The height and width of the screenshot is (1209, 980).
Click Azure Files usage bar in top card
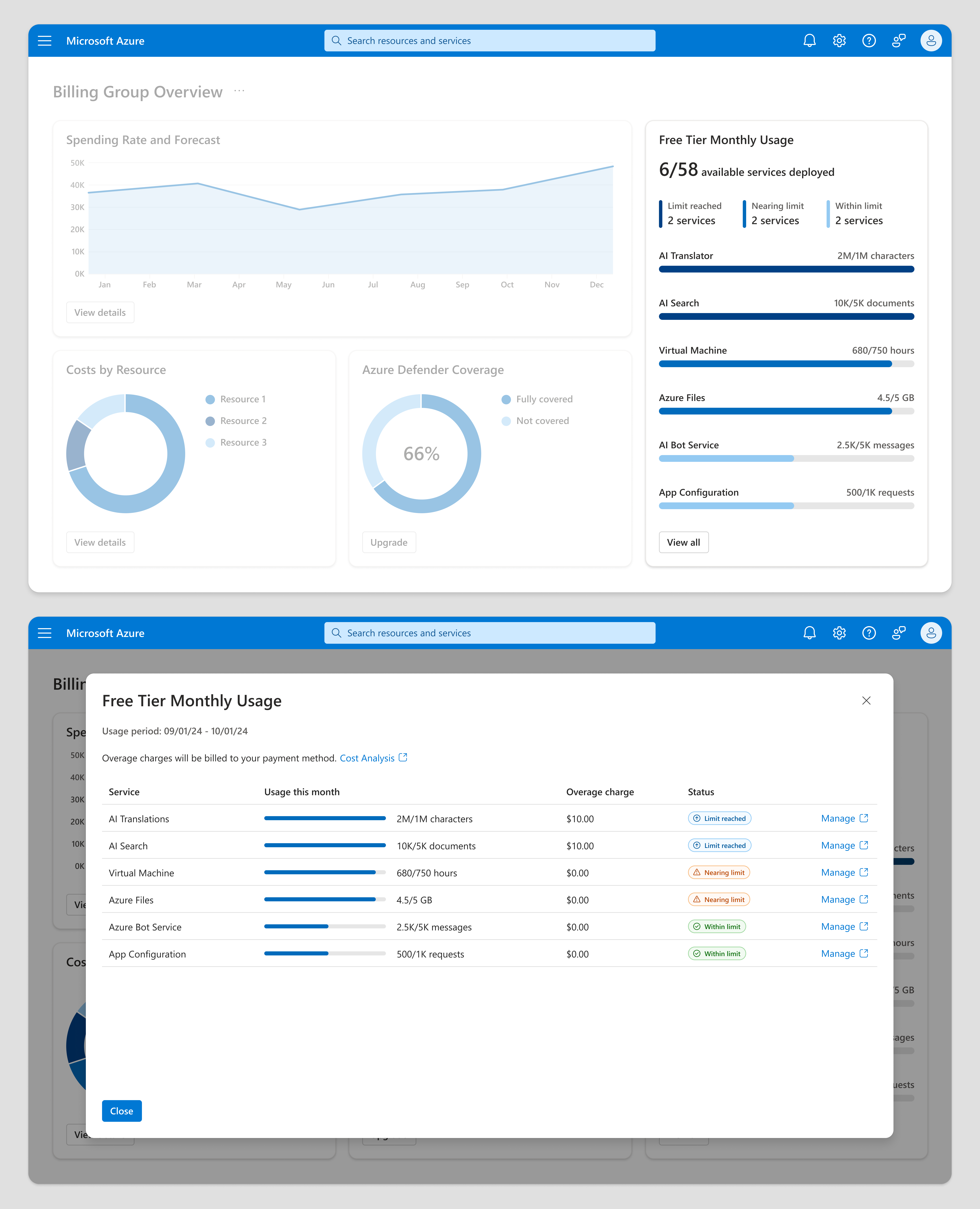pos(786,411)
